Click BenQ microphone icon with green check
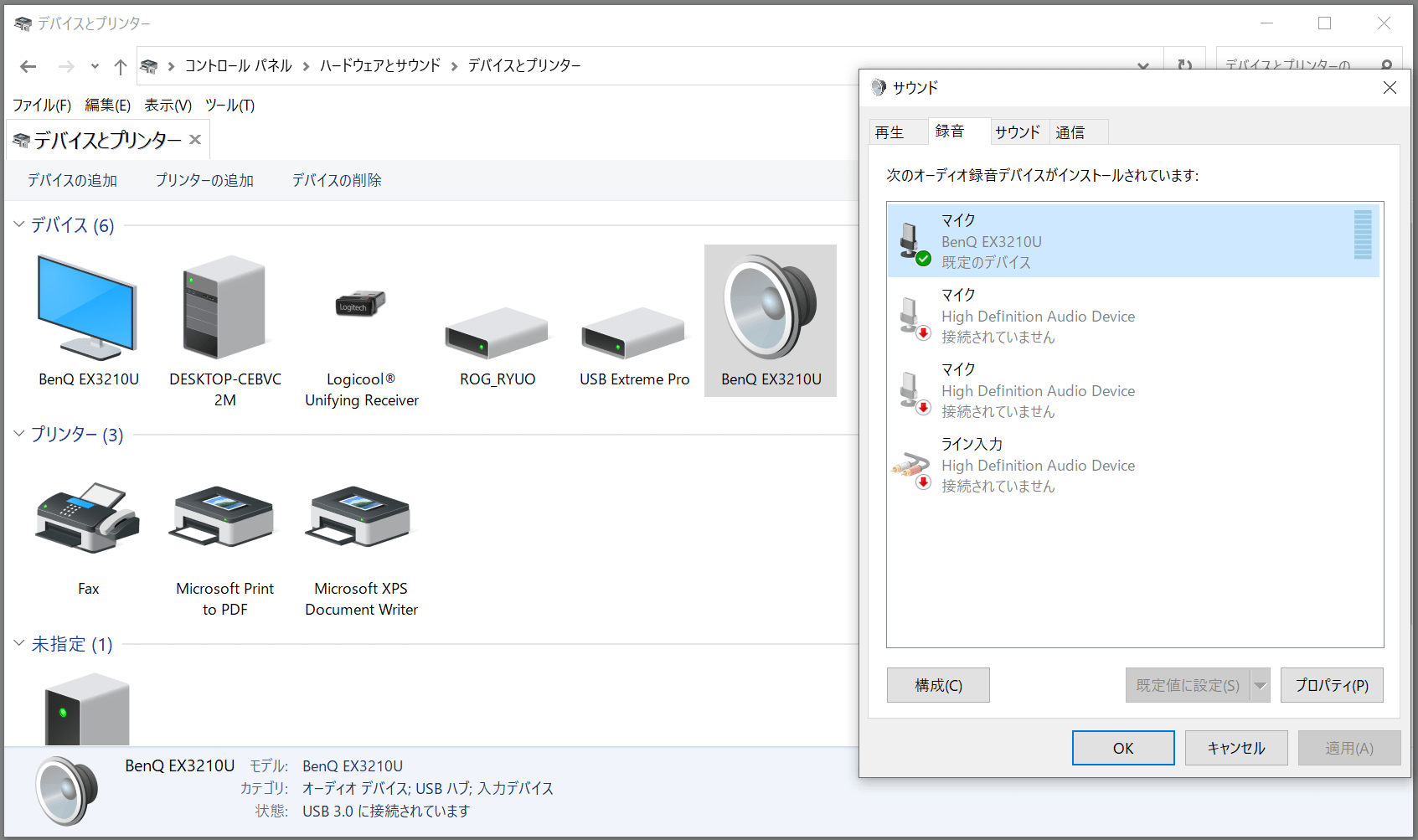Image resolution: width=1418 pixels, height=840 pixels. (913, 243)
